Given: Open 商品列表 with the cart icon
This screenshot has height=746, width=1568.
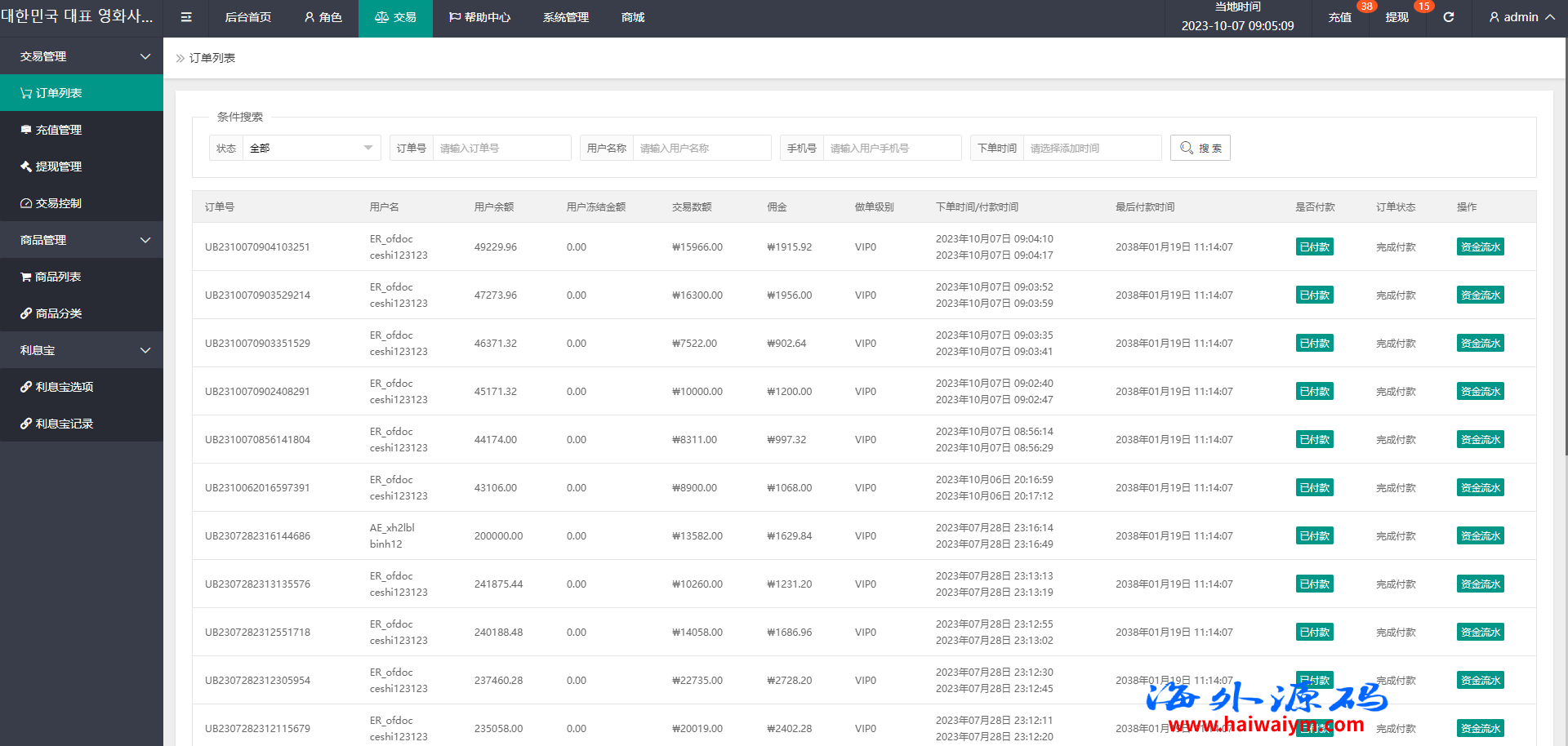Looking at the screenshot, I should [x=57, y=277].
